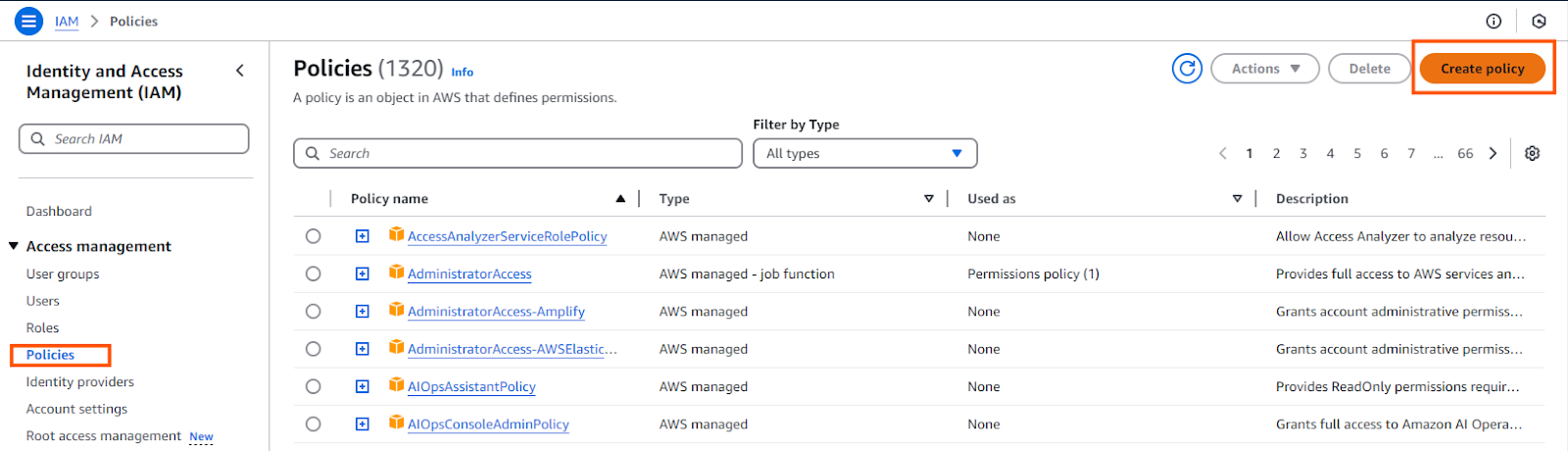Open the AIOpsConsoleAdminPolicy link
The width and height of the screenshot is (1568, 451).
point(488,424)
